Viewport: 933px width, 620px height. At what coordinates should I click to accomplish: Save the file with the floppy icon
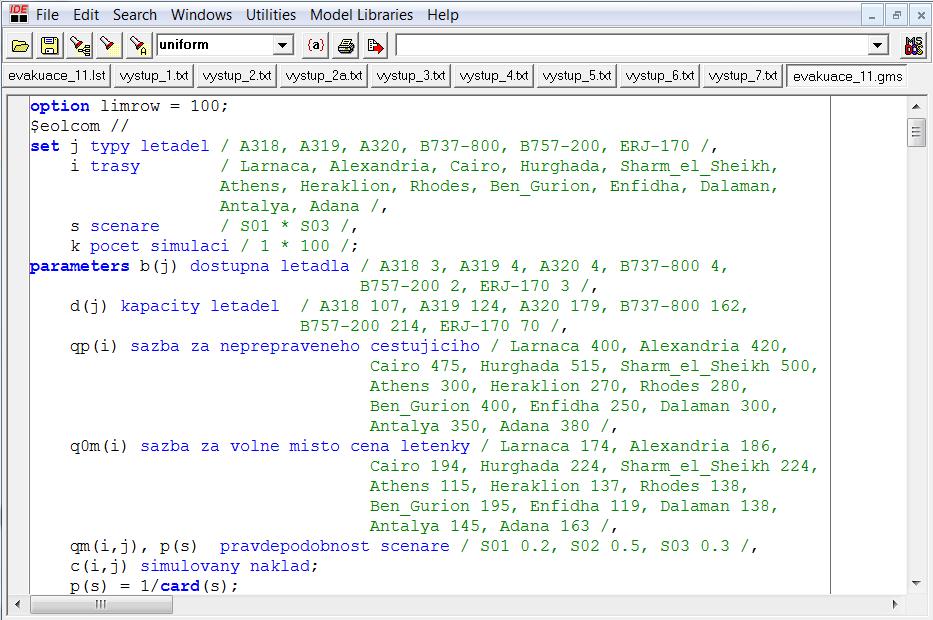coord(49,46)
